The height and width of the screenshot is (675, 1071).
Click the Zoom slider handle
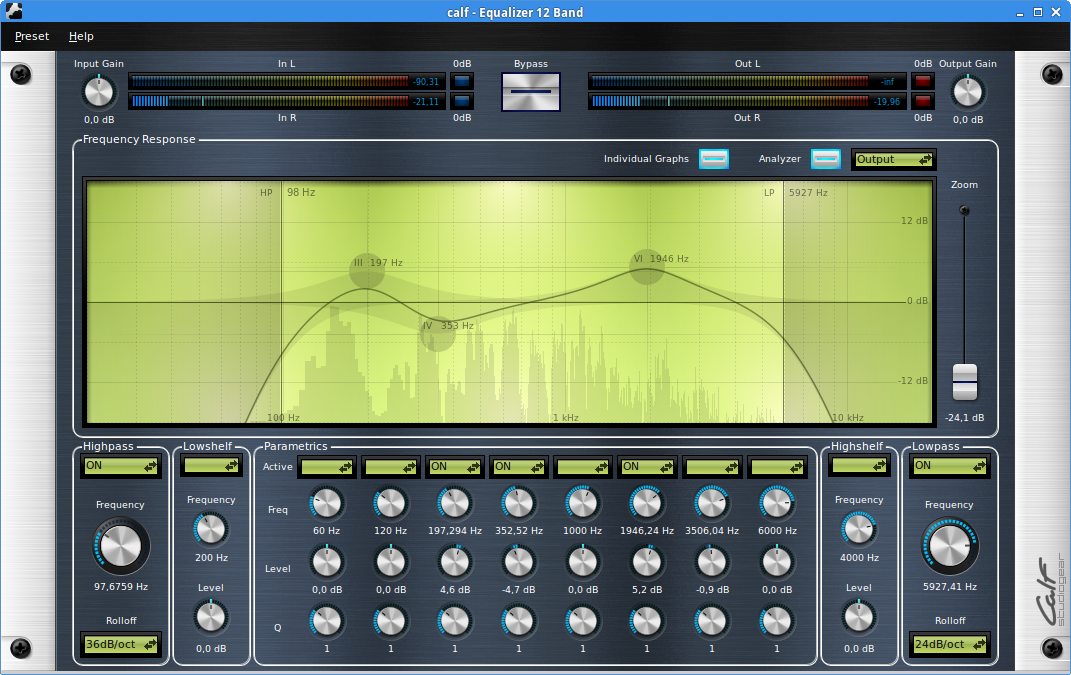(964, 381)
